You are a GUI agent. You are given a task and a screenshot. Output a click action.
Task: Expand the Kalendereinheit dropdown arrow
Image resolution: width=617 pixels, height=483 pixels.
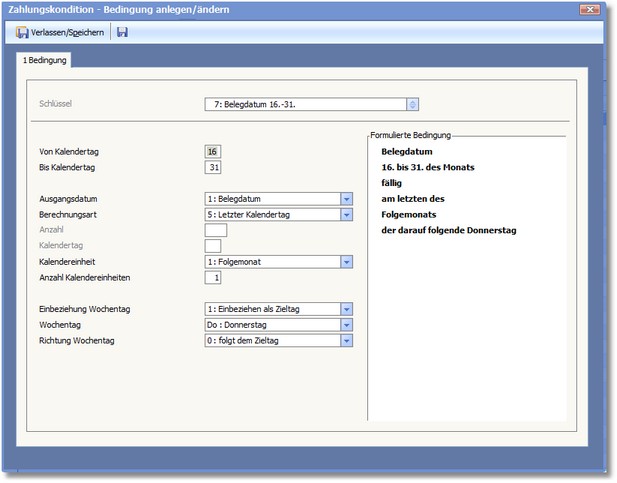tap(347, 262)
